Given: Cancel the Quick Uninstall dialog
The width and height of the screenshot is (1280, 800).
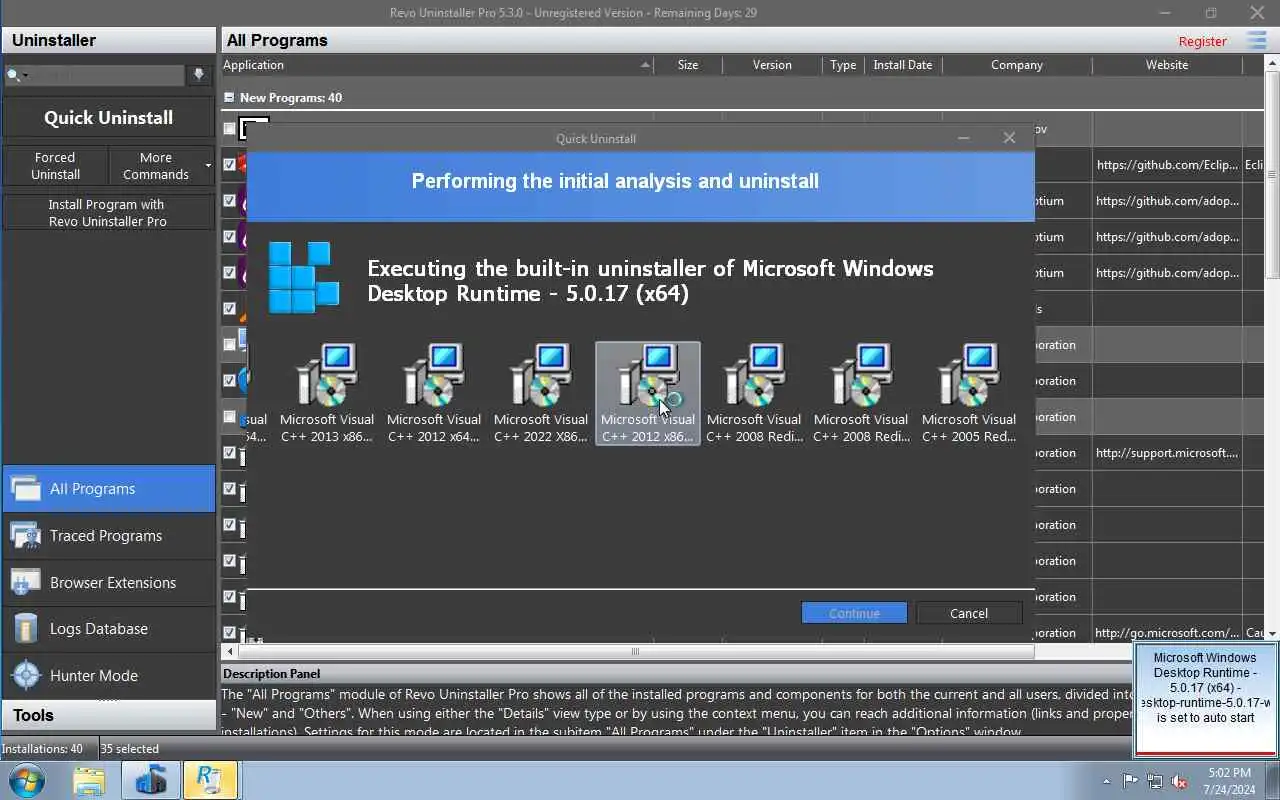Looking at the screenshot, I should [x=969, y=613].
